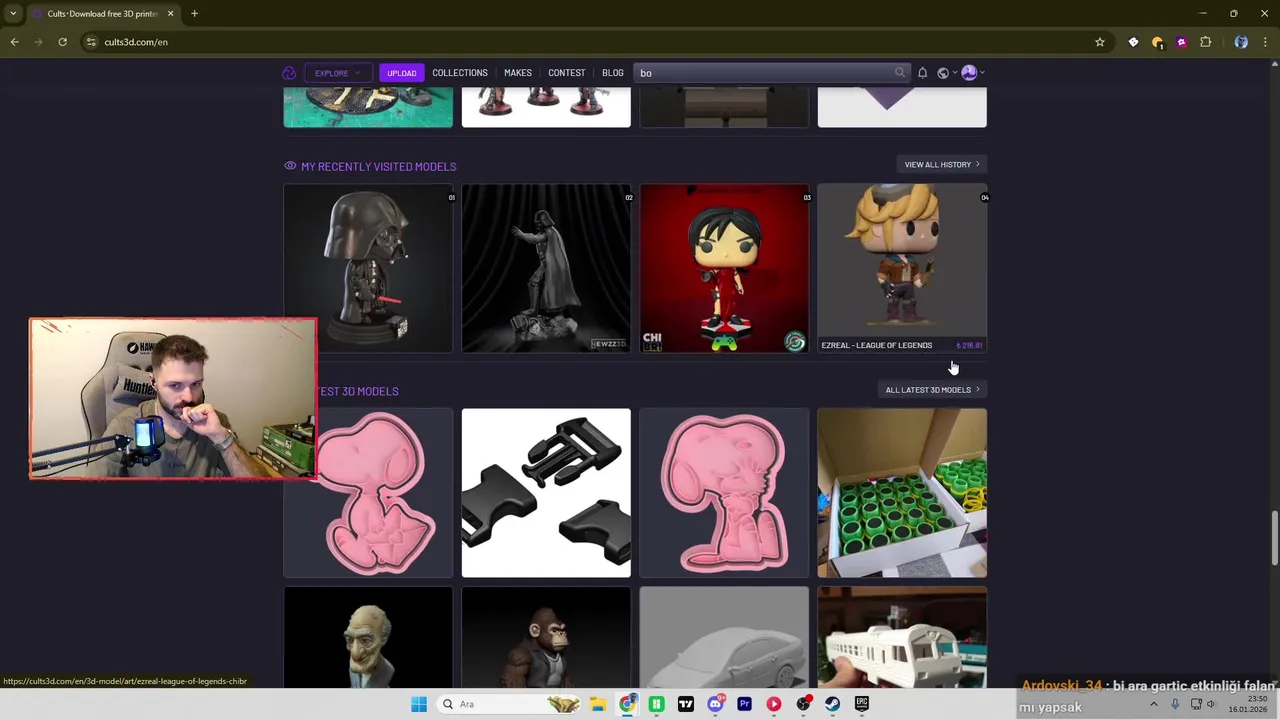Screen dimensions: 1280x720
Task: Click the white tag extension icon
Action: point(1133,42)
